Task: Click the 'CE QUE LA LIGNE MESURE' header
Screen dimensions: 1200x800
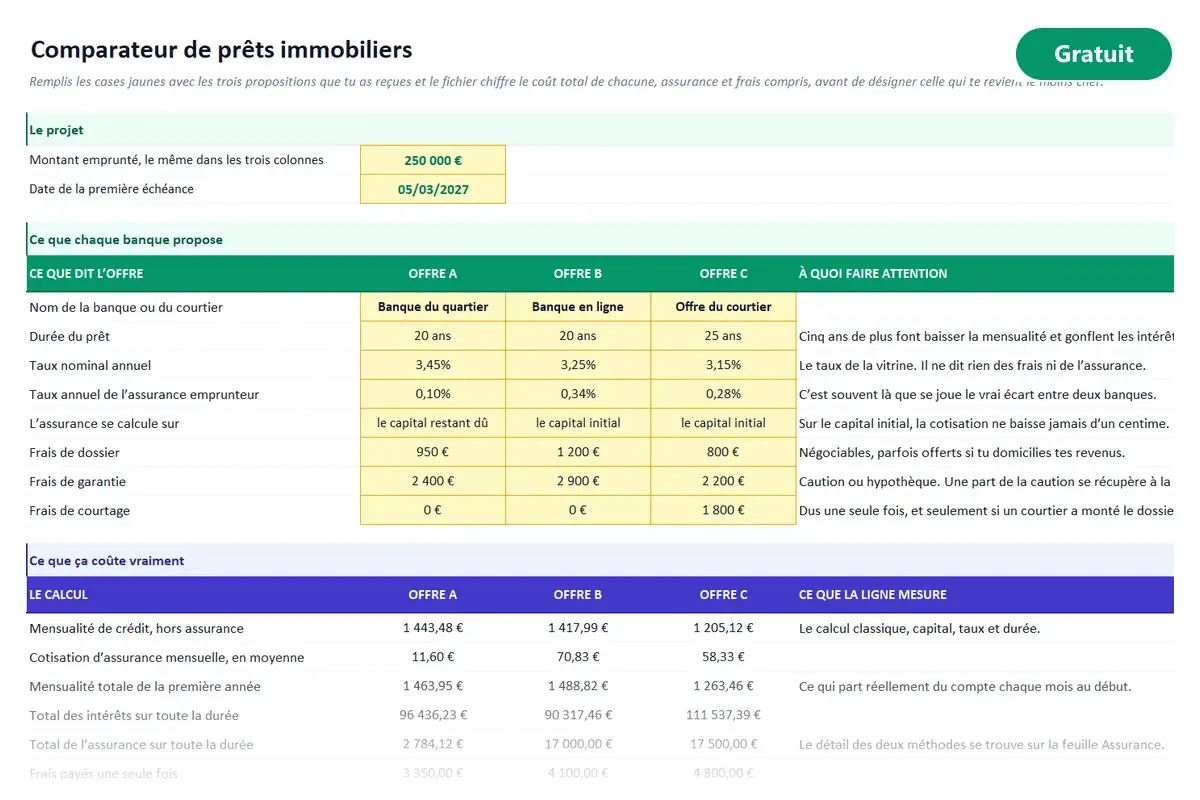Action: tap(873, 595)
